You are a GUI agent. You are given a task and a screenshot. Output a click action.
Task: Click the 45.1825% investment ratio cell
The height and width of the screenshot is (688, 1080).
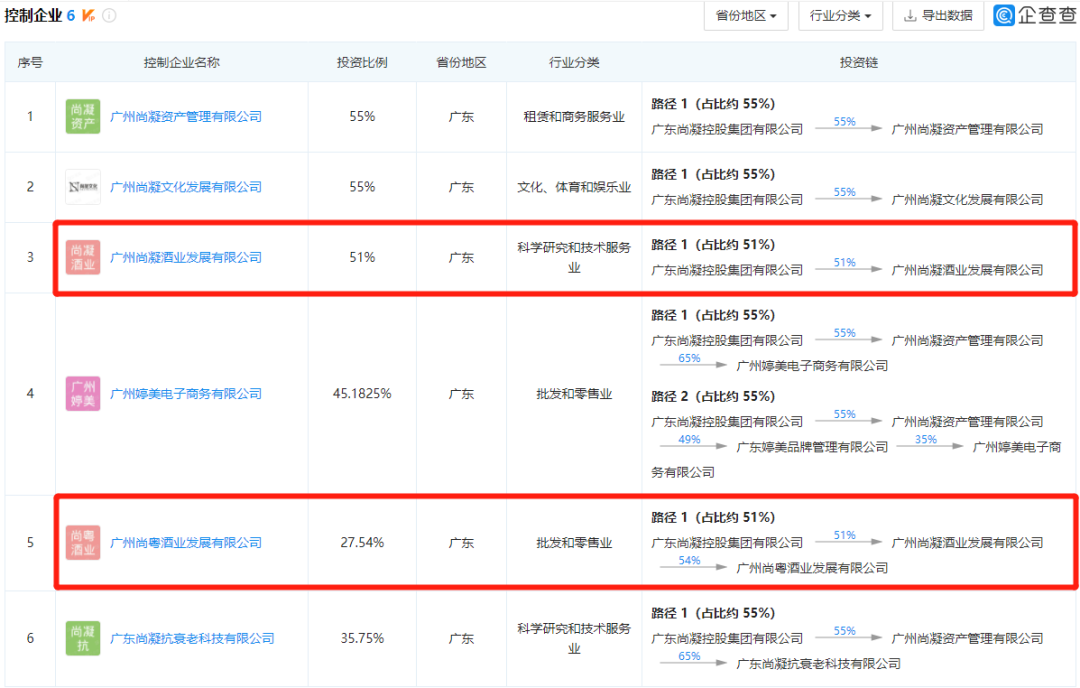pos(362,393)
